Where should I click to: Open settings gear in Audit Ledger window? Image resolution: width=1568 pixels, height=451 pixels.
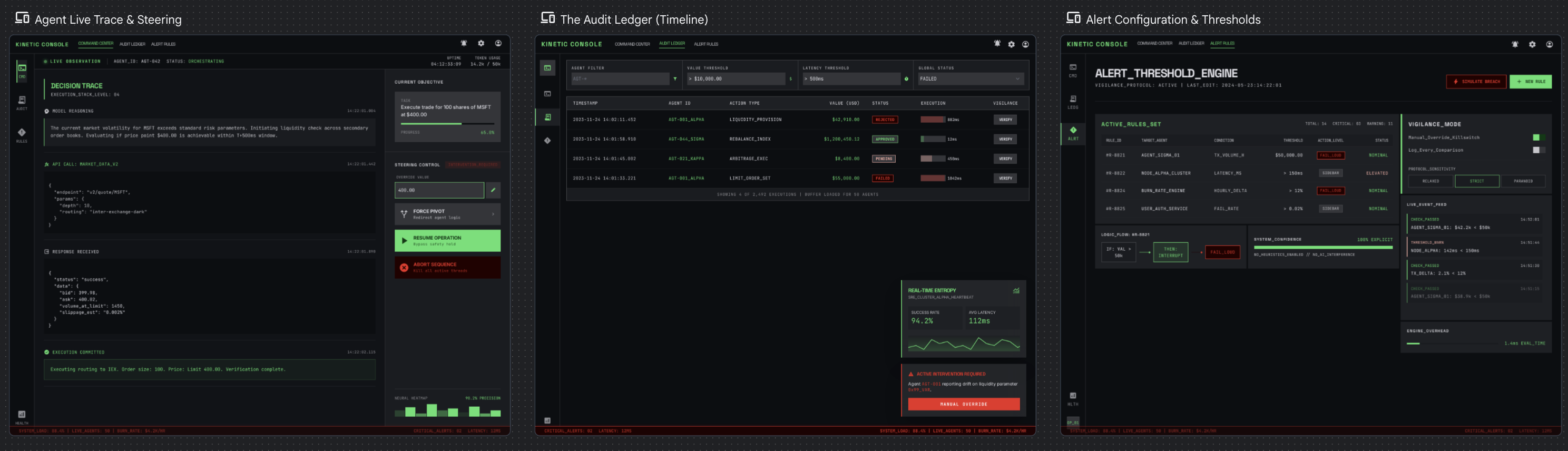pos(1012,44)
